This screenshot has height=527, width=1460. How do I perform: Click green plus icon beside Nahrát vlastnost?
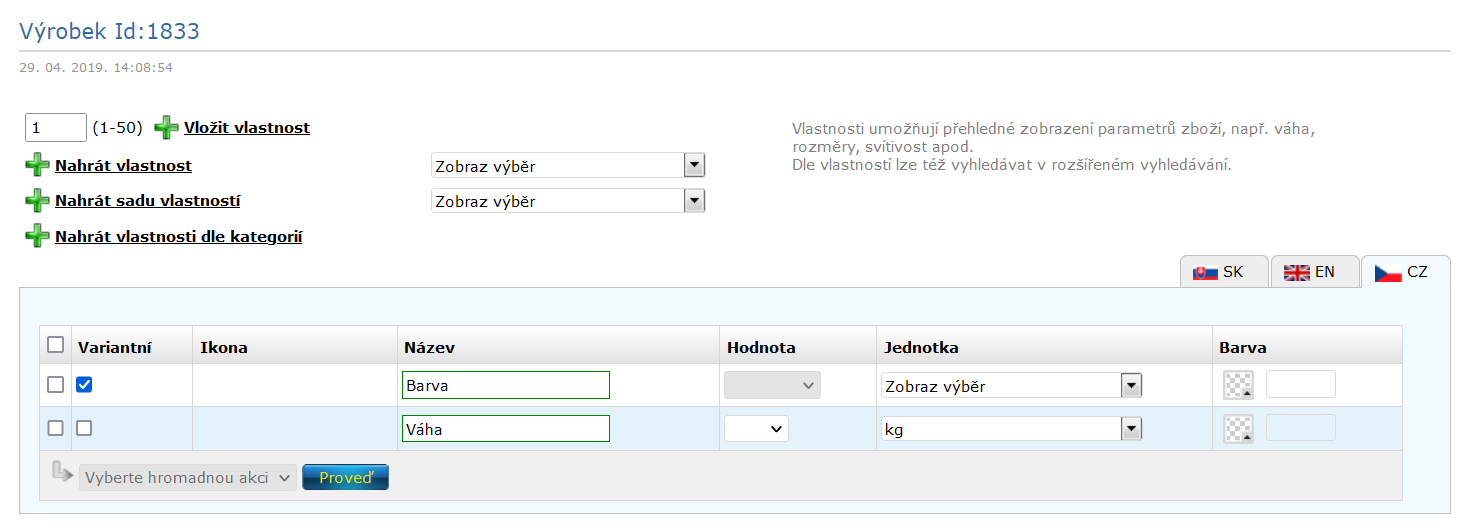coord(37,166)
